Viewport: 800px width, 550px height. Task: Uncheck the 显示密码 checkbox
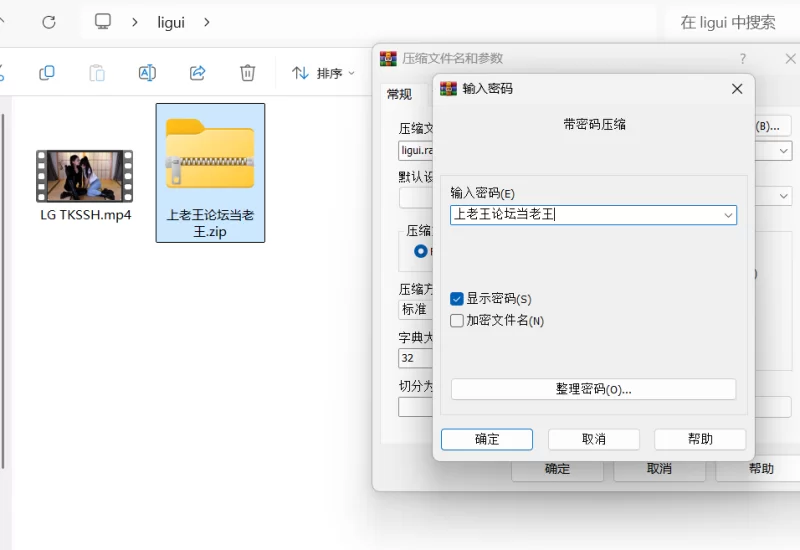[x=457, y=299]
